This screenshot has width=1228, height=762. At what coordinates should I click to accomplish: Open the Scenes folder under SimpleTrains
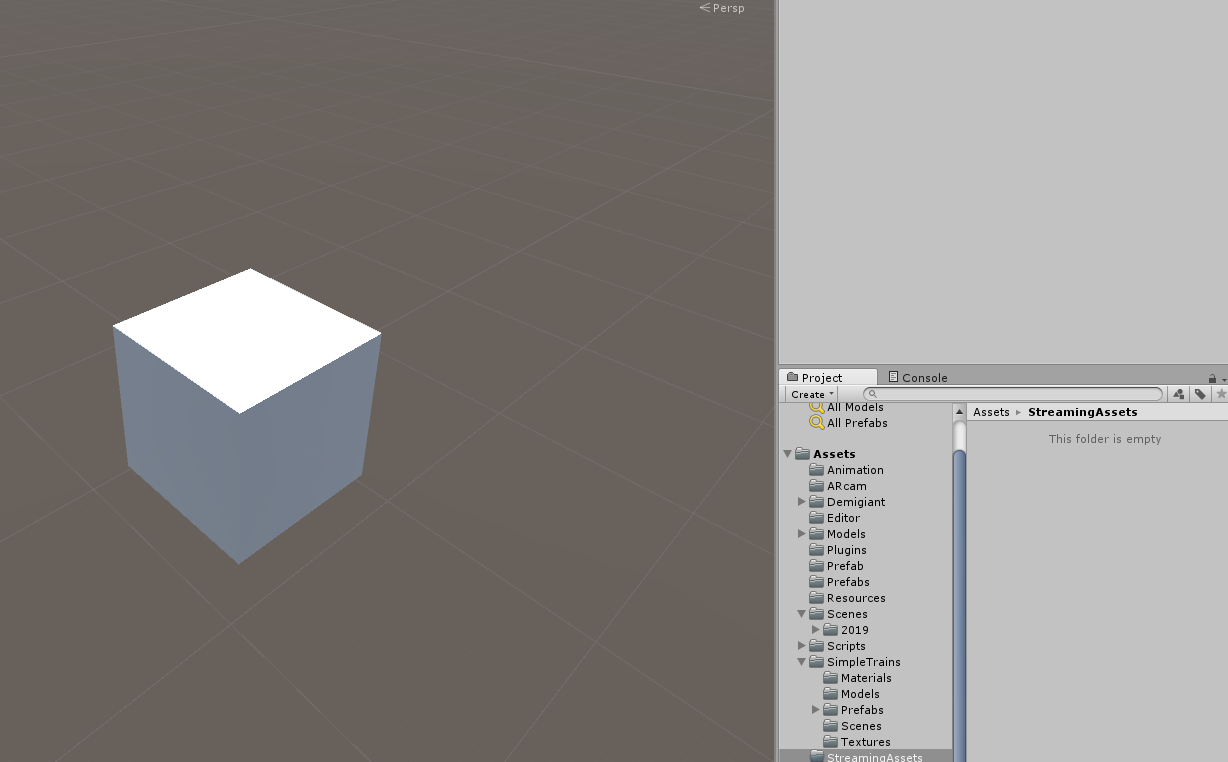pyautogui.click(x=852, y=726)
